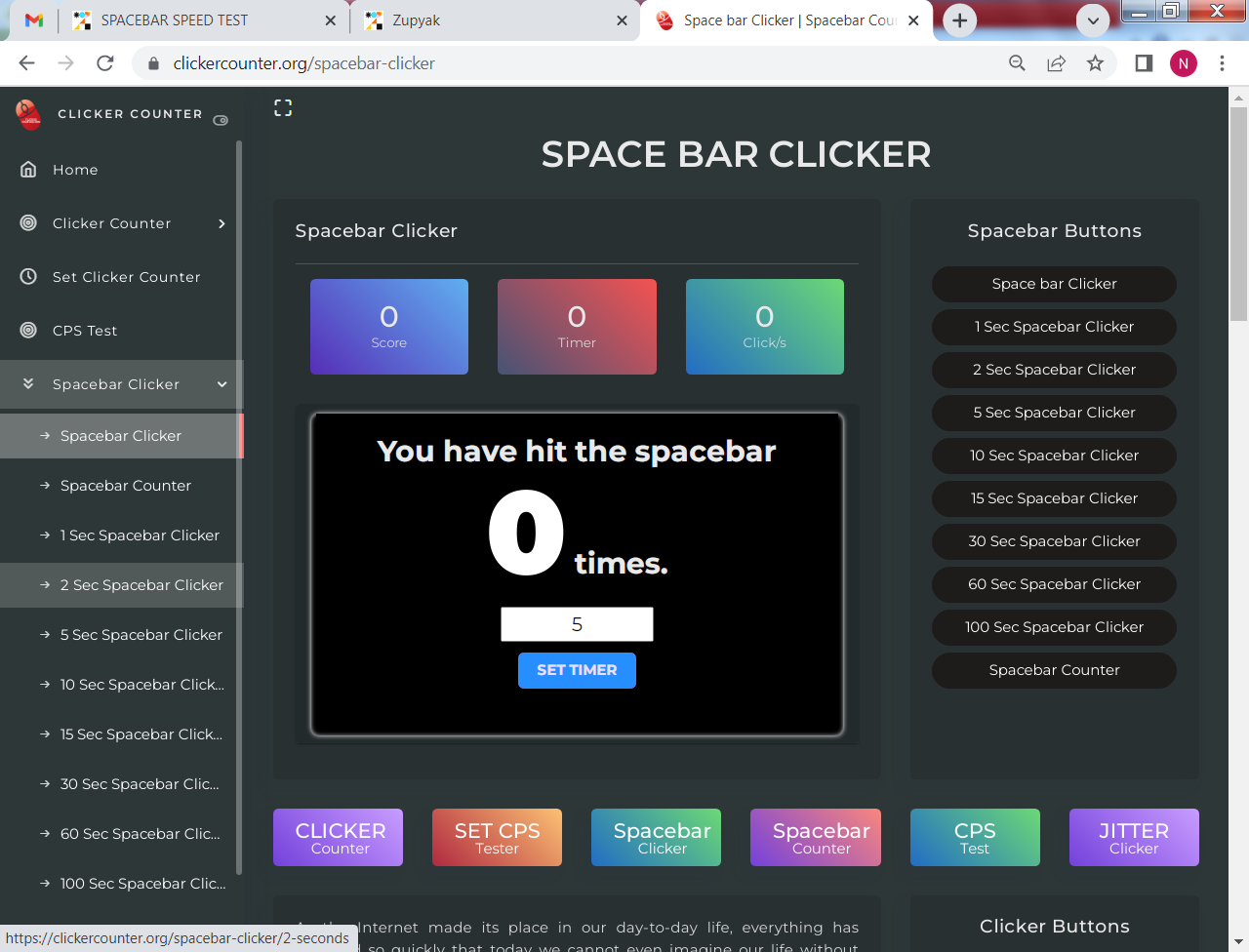Image resolution: width=1249 pixels, height=952 pixels.
Task: Select the clock icon beside Set Clicker Counter
Action: click(29, 276)
